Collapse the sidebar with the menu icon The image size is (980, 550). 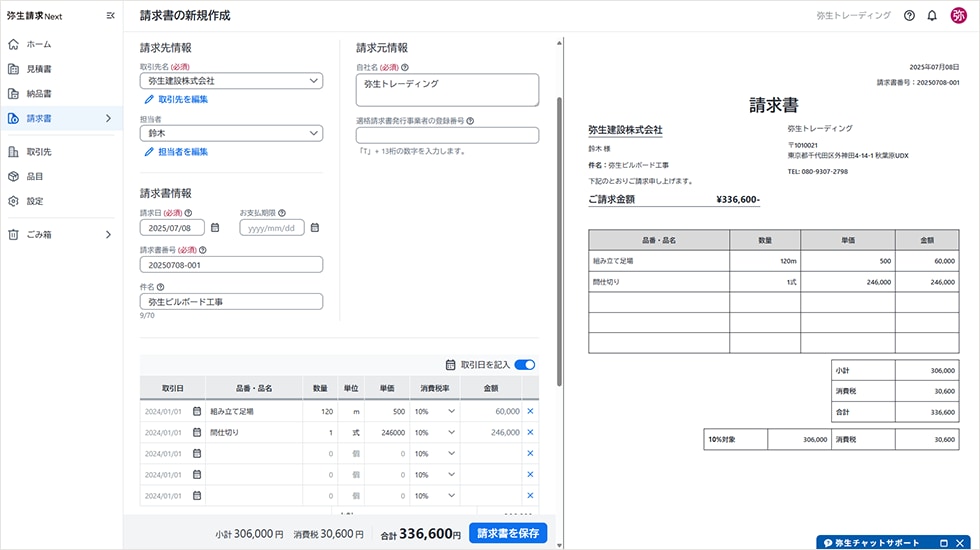[x=110, y=16]
